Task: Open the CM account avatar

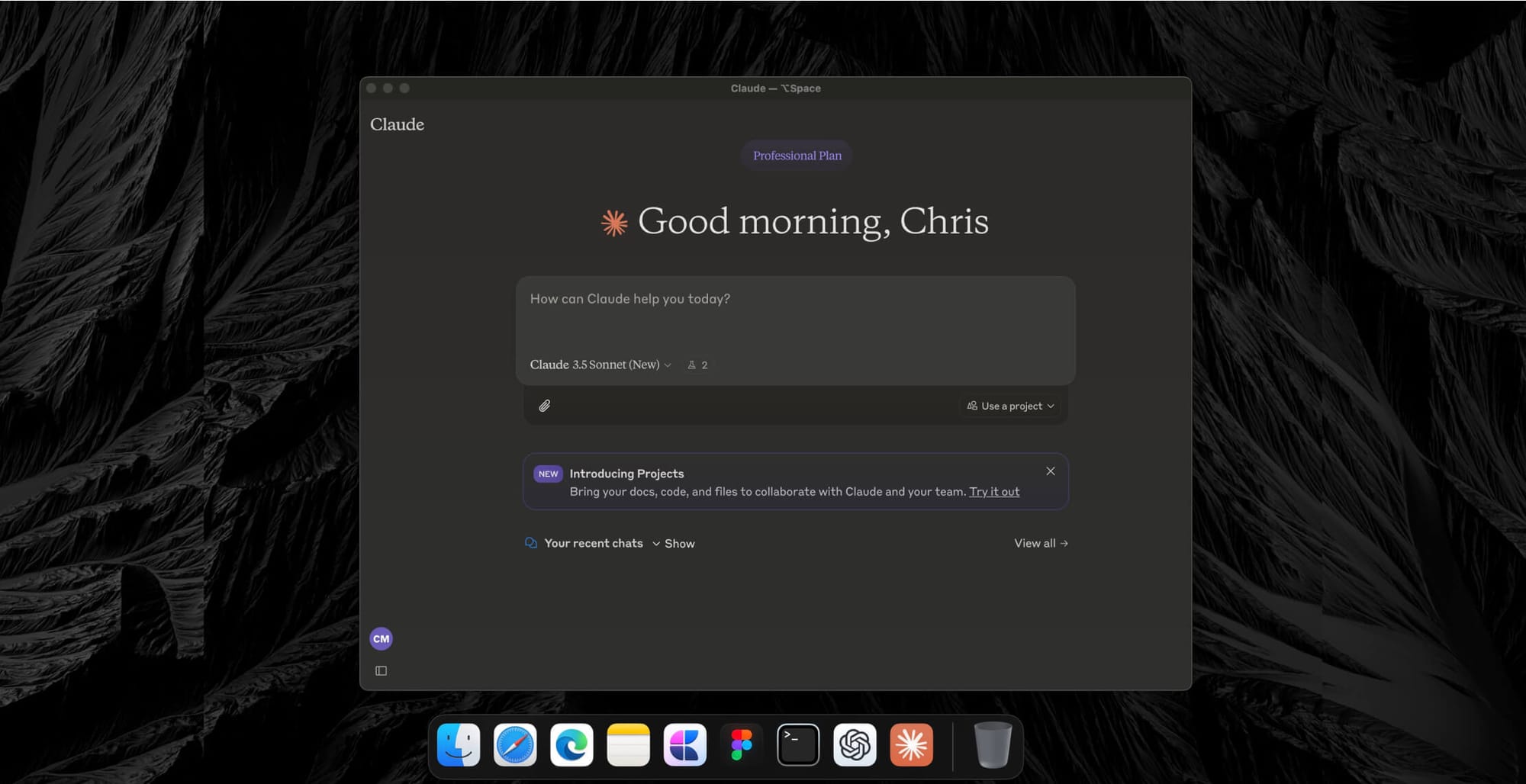Action: click(381, 638)
